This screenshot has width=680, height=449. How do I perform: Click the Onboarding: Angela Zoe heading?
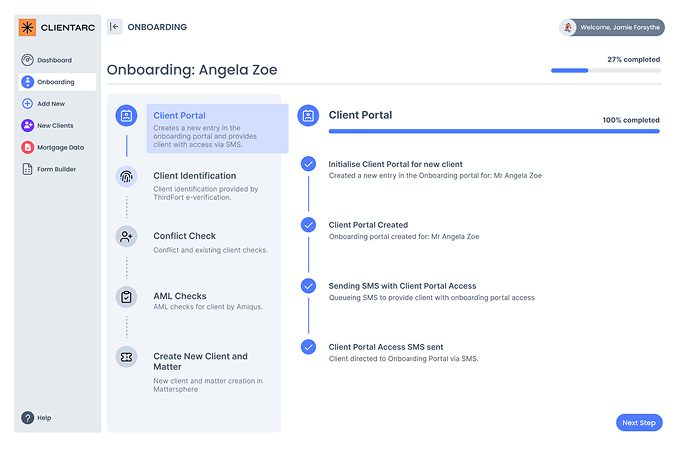pos(192,69)
